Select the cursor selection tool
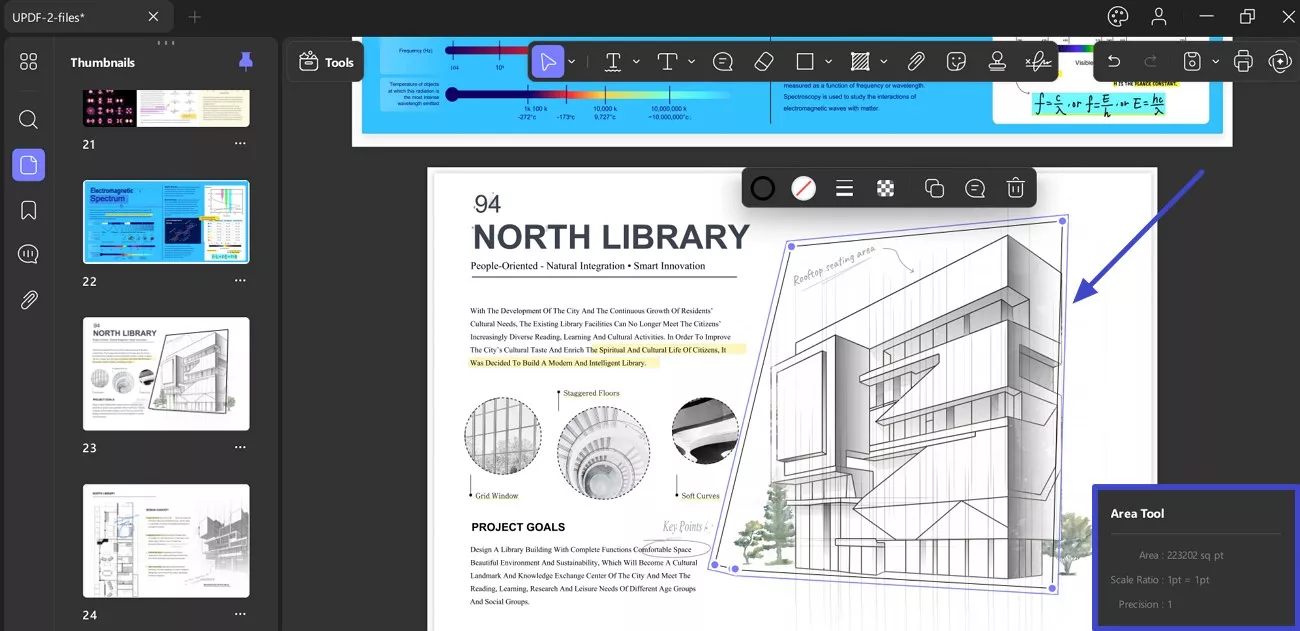1300x631 pixels. 548,62
